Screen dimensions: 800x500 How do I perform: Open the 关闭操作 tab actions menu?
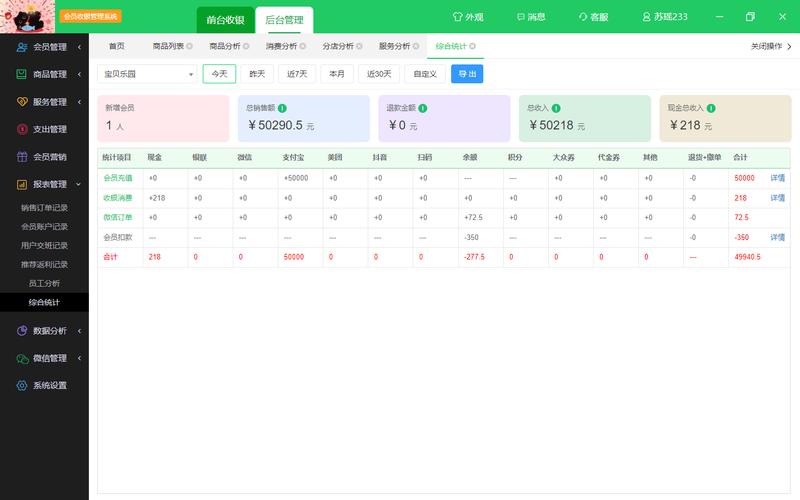click(770, 46)
